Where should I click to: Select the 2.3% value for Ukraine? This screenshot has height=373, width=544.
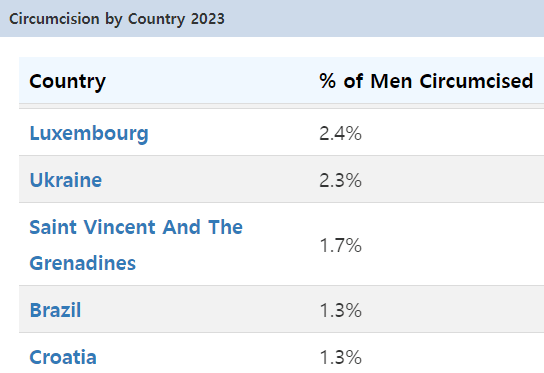(x=340, y=180)
